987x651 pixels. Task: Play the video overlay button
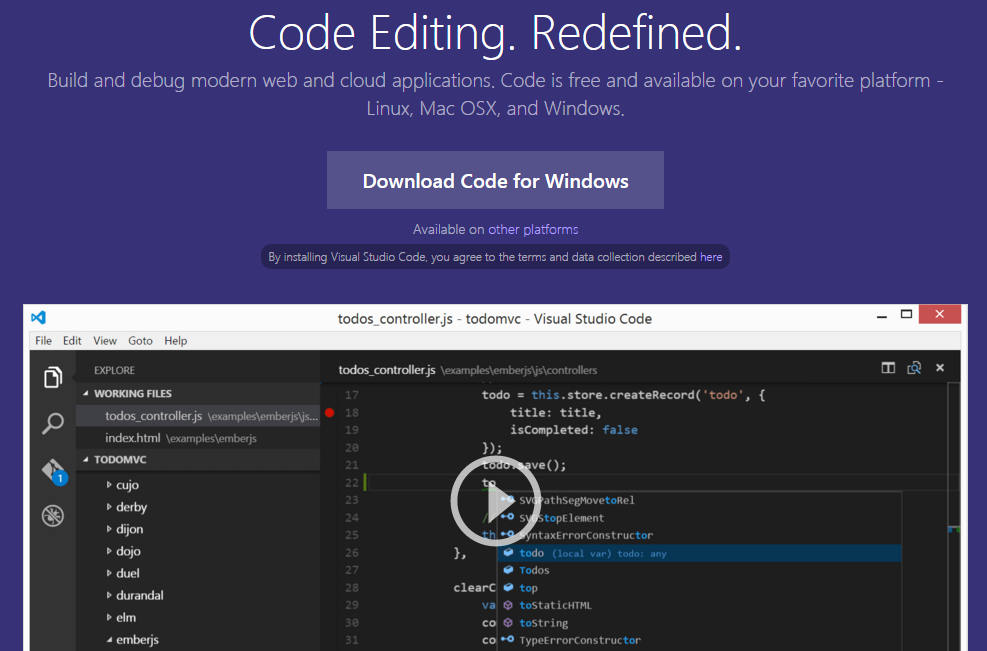pyautogui.click(x=495, y=501)
